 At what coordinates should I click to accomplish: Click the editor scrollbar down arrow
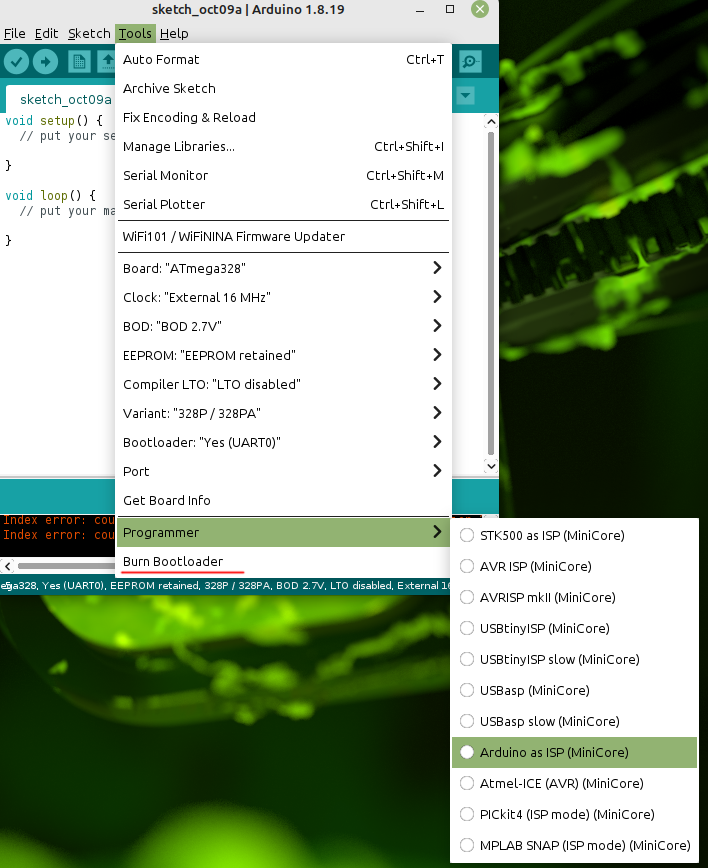coord(490,466)
